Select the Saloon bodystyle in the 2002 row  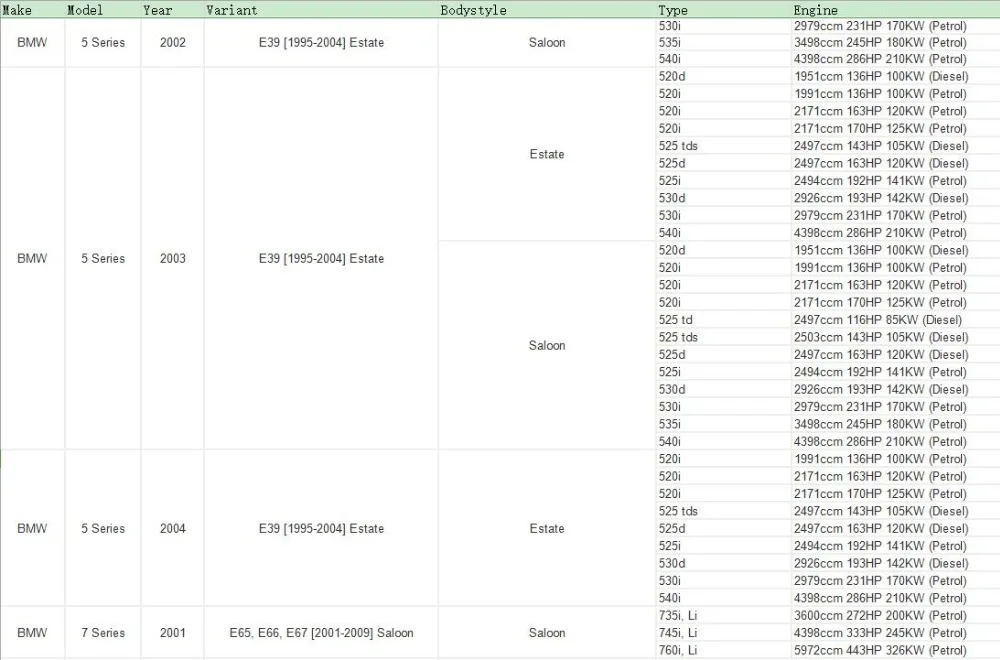[547, 42]
